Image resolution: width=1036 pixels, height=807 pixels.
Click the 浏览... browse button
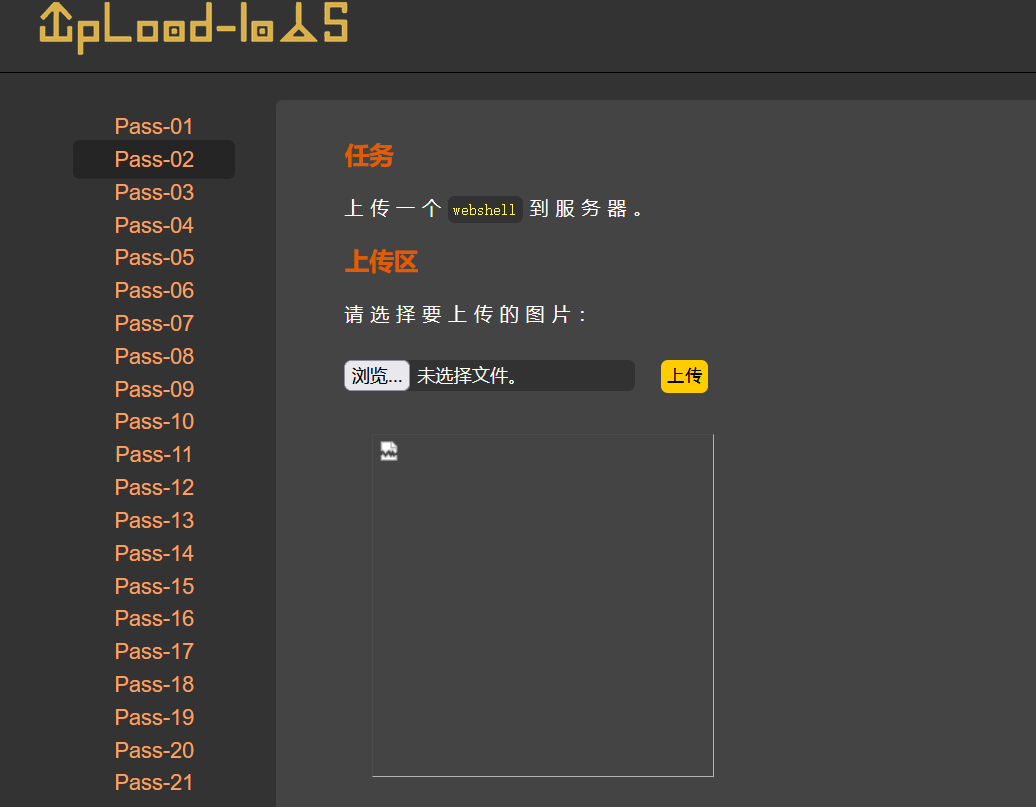pos(377,375)
